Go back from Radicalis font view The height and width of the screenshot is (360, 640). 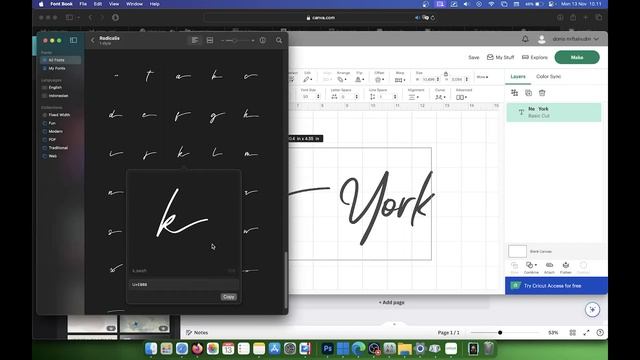click(93, 40)
